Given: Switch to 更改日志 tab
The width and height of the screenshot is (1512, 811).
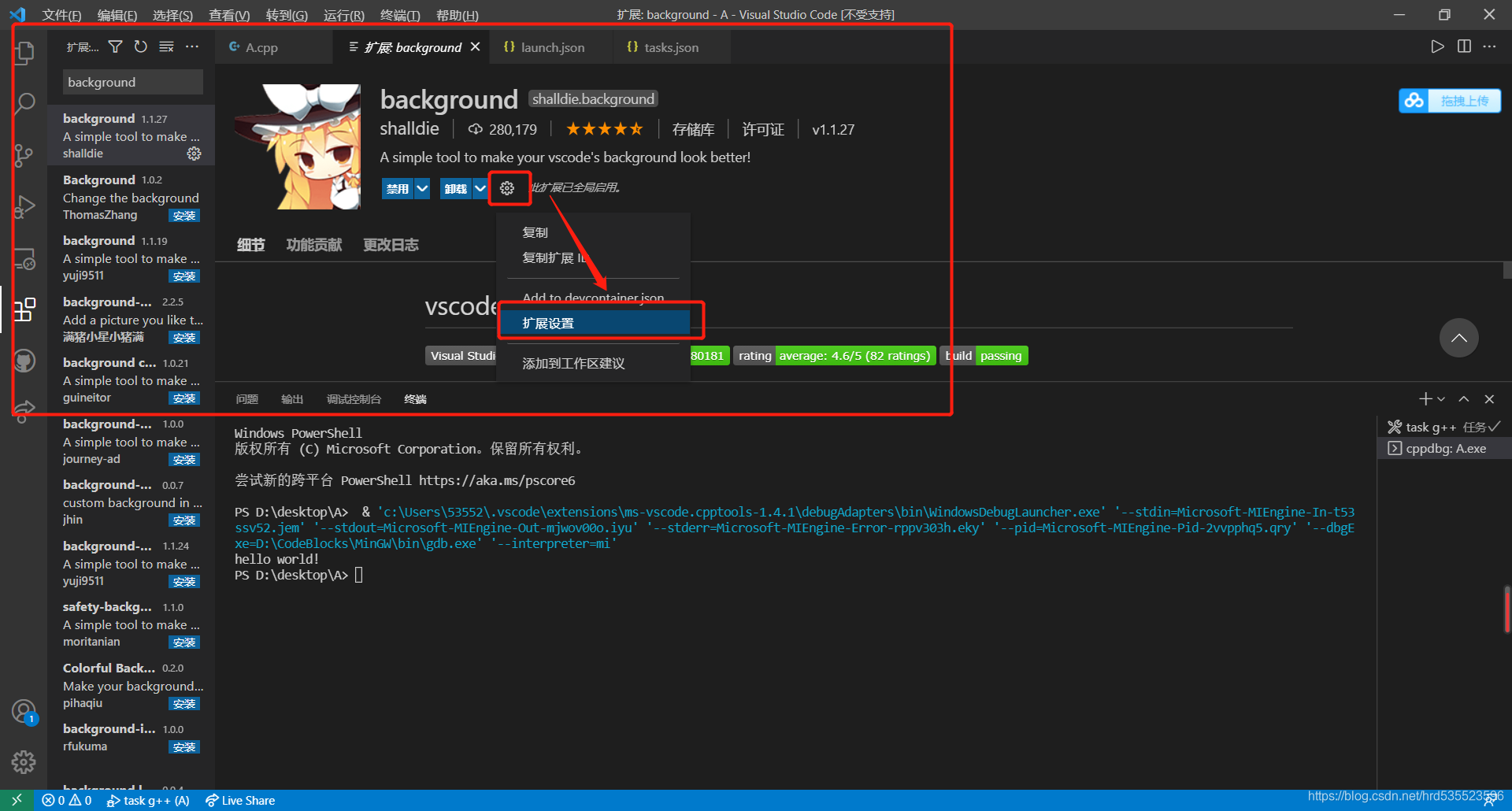Looking at the screenshot, I should pos(391,245).
